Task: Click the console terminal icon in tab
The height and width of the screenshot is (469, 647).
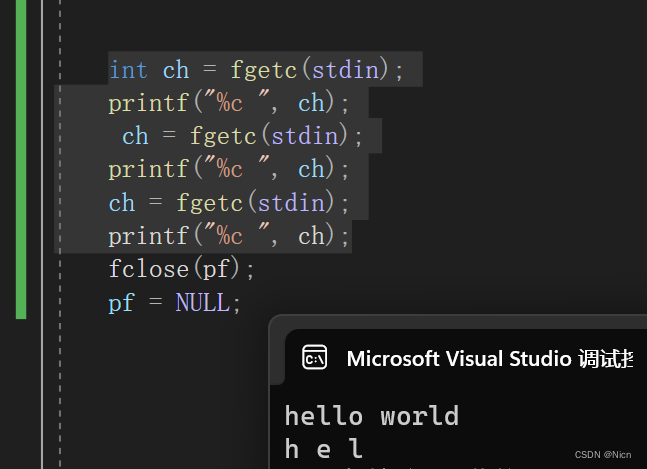Action: [314, 357]
